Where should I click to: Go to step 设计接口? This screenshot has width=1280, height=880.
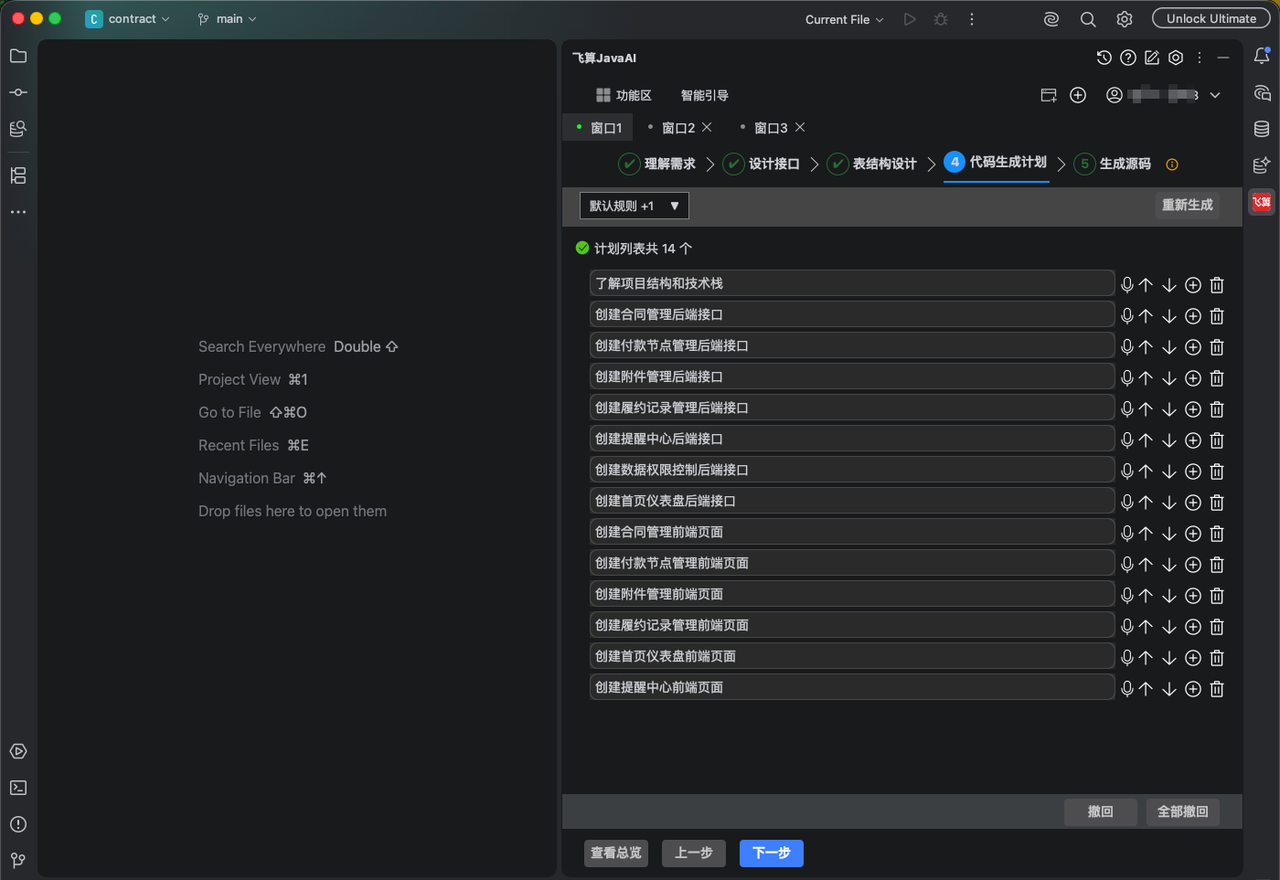(762, 164)
